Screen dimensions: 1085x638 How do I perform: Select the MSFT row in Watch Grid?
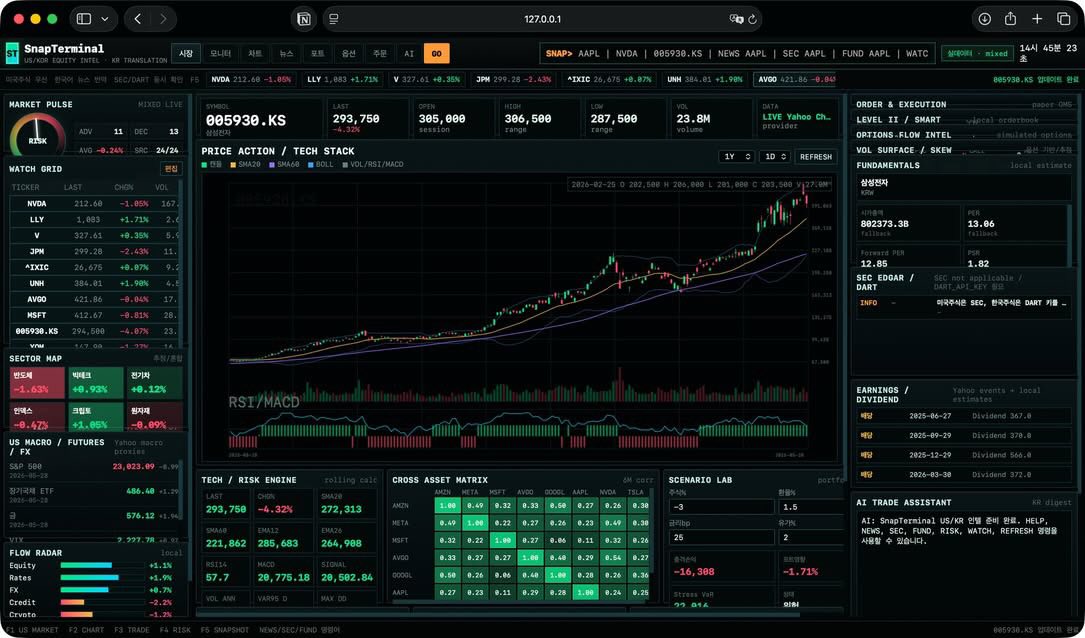[94, 315]
